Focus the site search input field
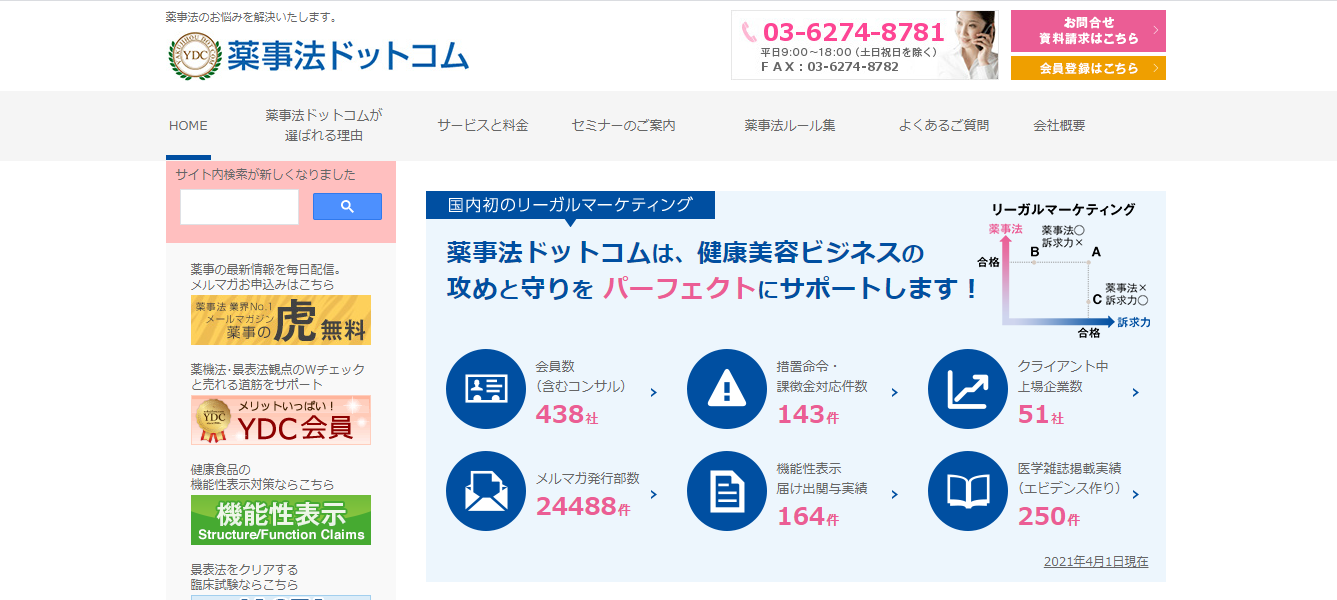The width and height of the screenshot is (1337, 600). (x=240, y=207)
